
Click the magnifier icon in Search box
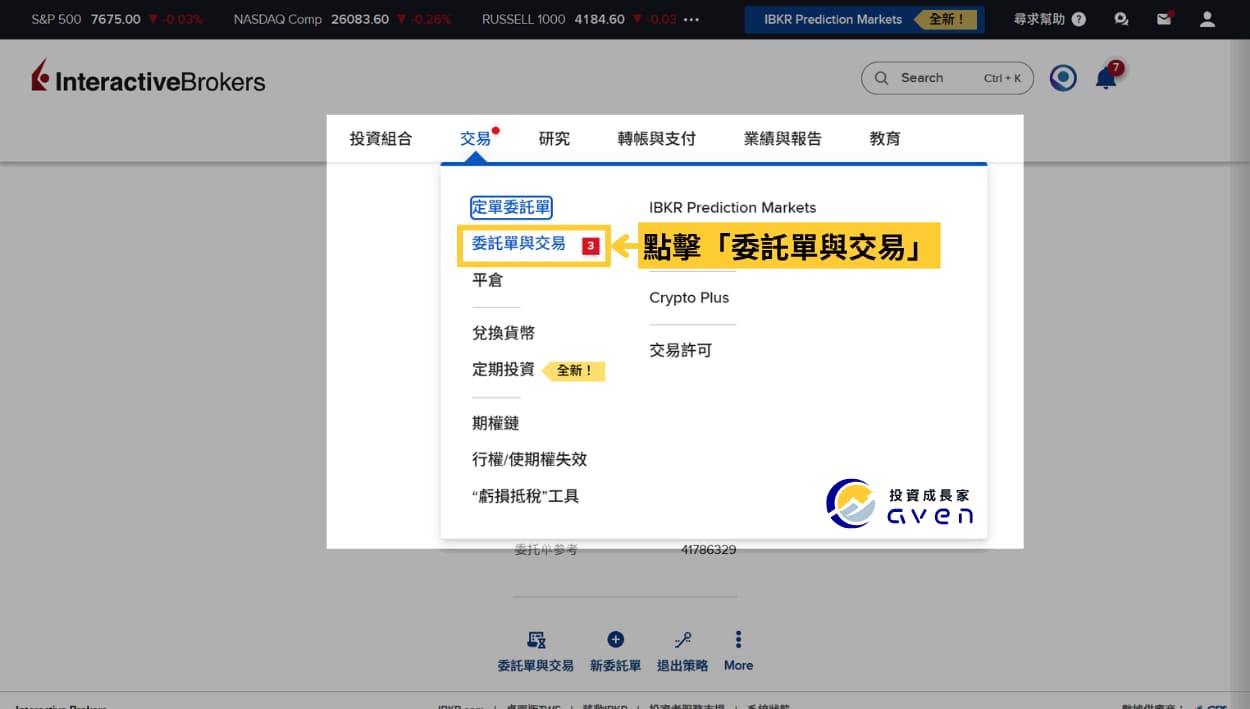point(881,78)
